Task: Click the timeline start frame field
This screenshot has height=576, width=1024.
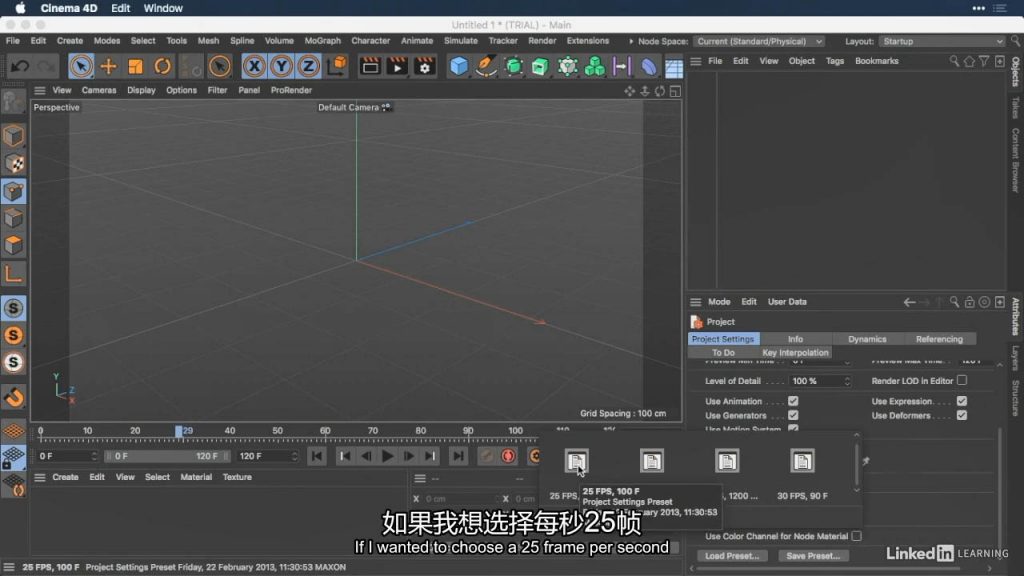Action: point(67,456)
